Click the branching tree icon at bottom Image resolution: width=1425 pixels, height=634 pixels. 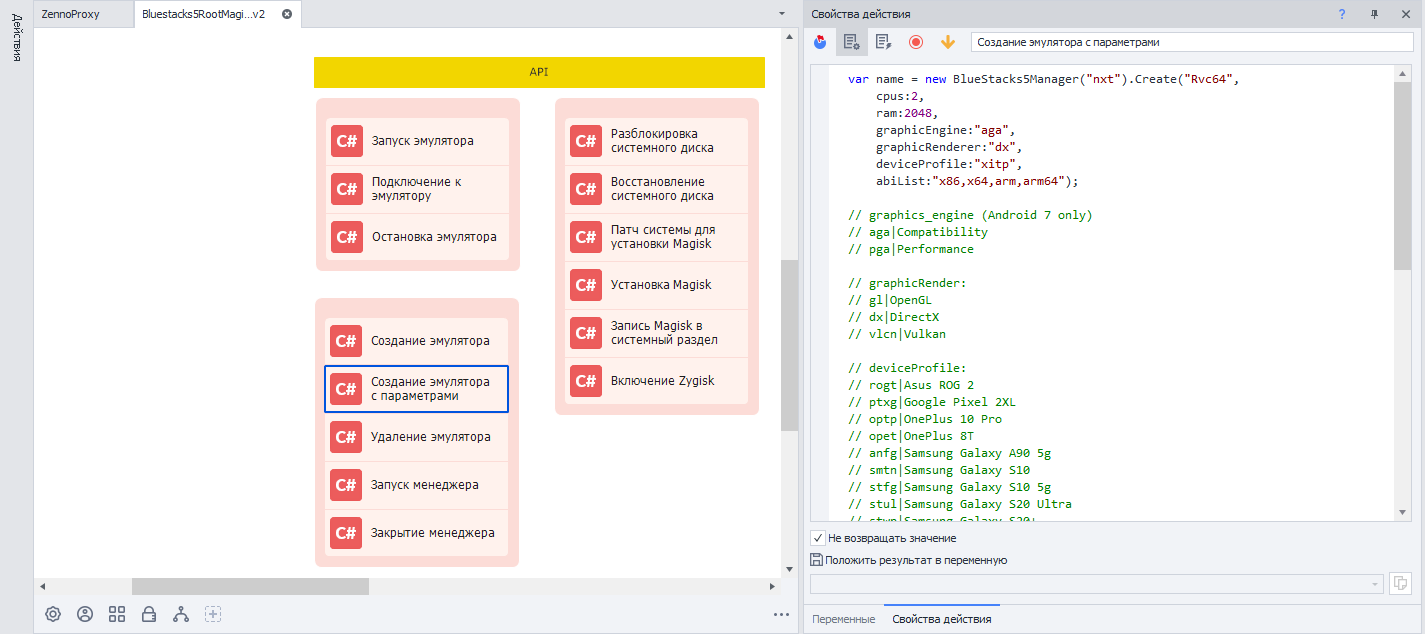181,614
